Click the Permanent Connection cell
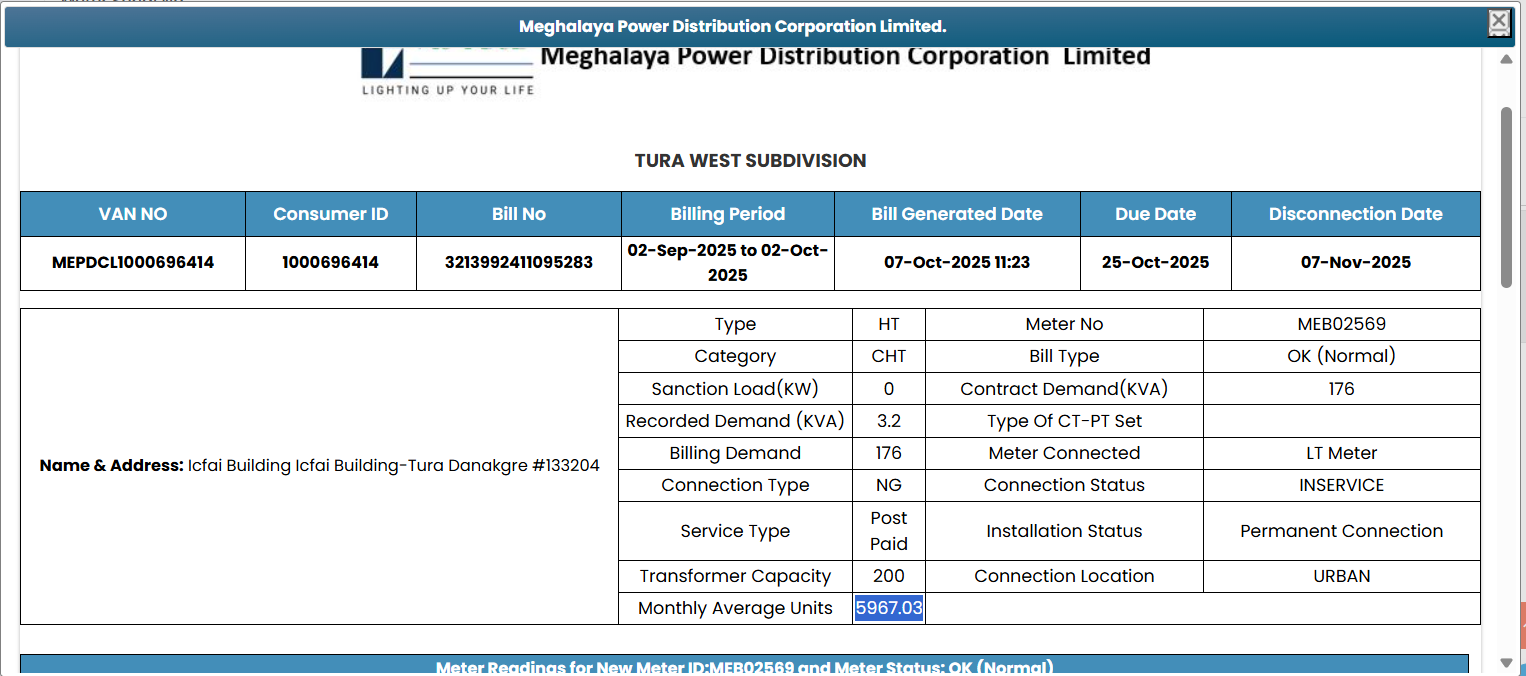 (1341, 531)
